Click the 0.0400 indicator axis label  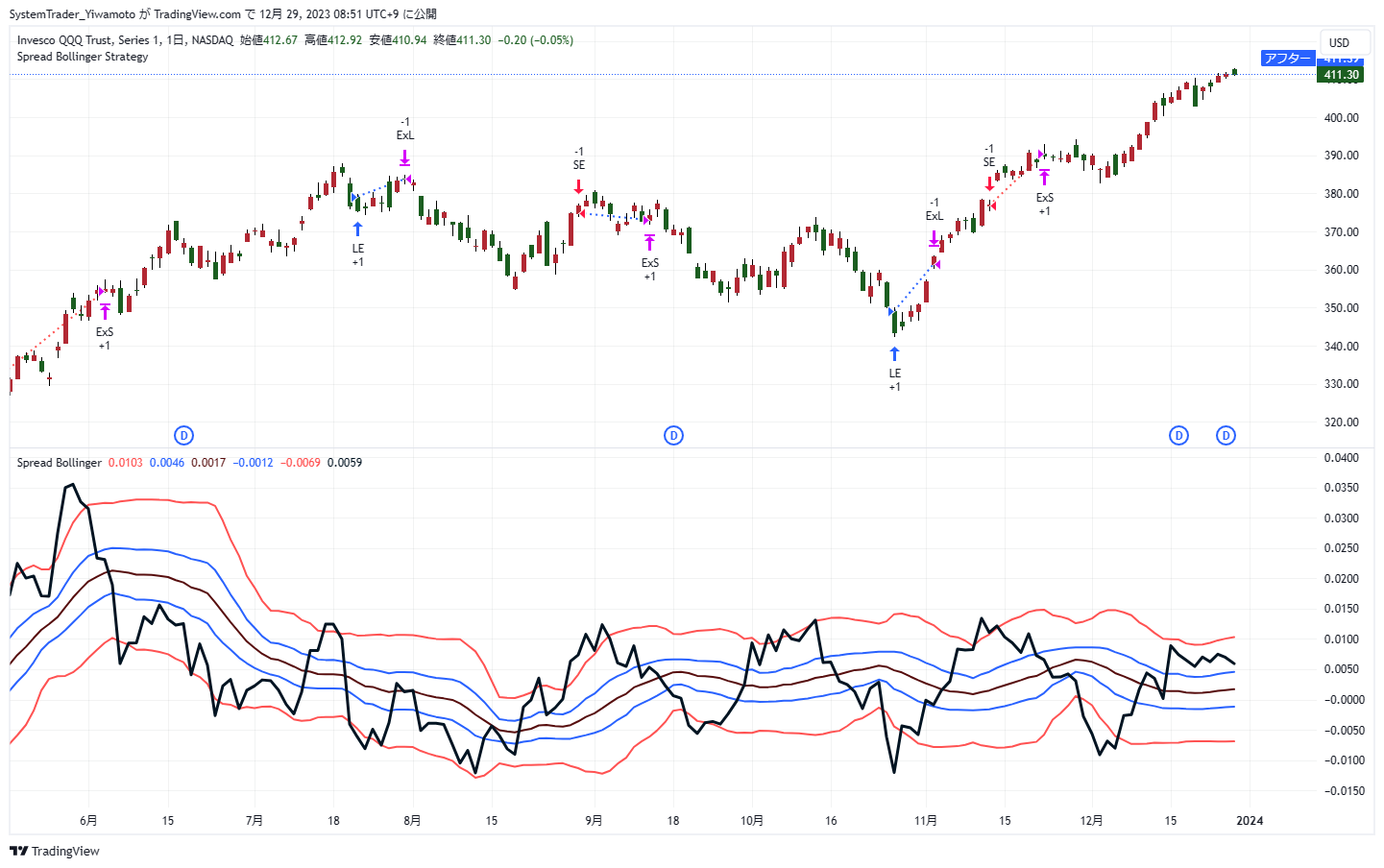click(1341, 458)
